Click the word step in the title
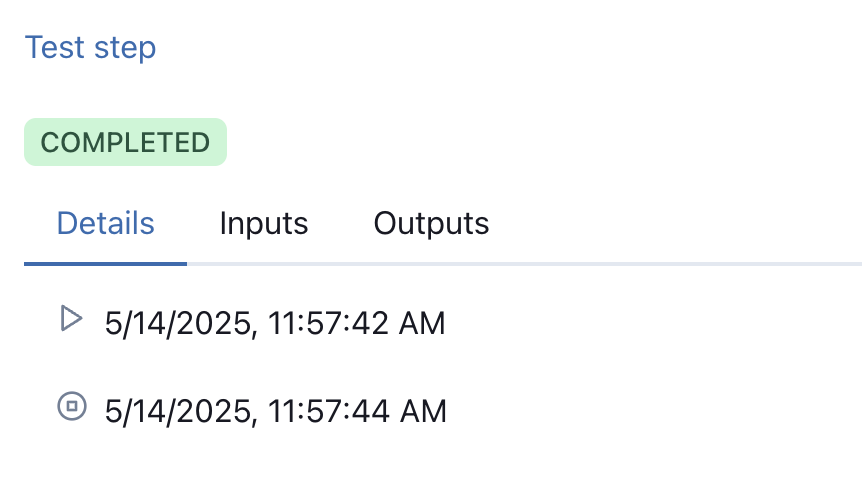 tap(125, 49)
